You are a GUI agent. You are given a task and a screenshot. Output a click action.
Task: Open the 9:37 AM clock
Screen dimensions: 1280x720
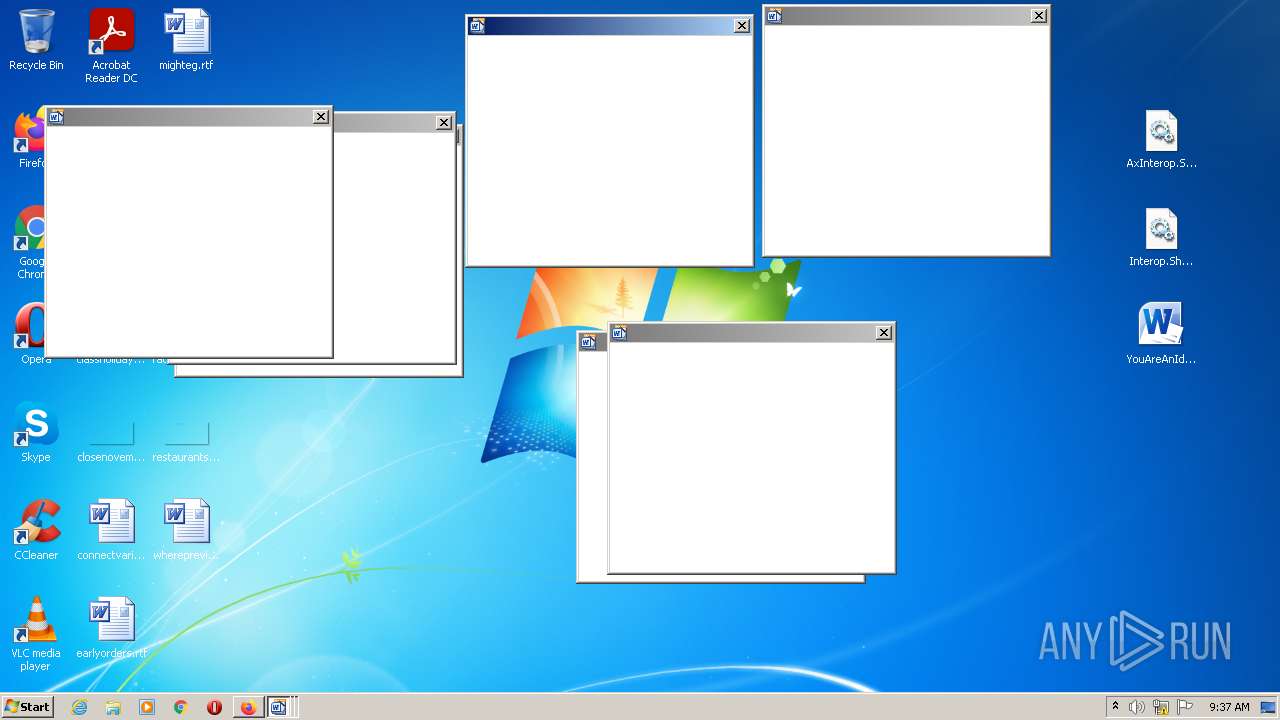point(1229,707)
